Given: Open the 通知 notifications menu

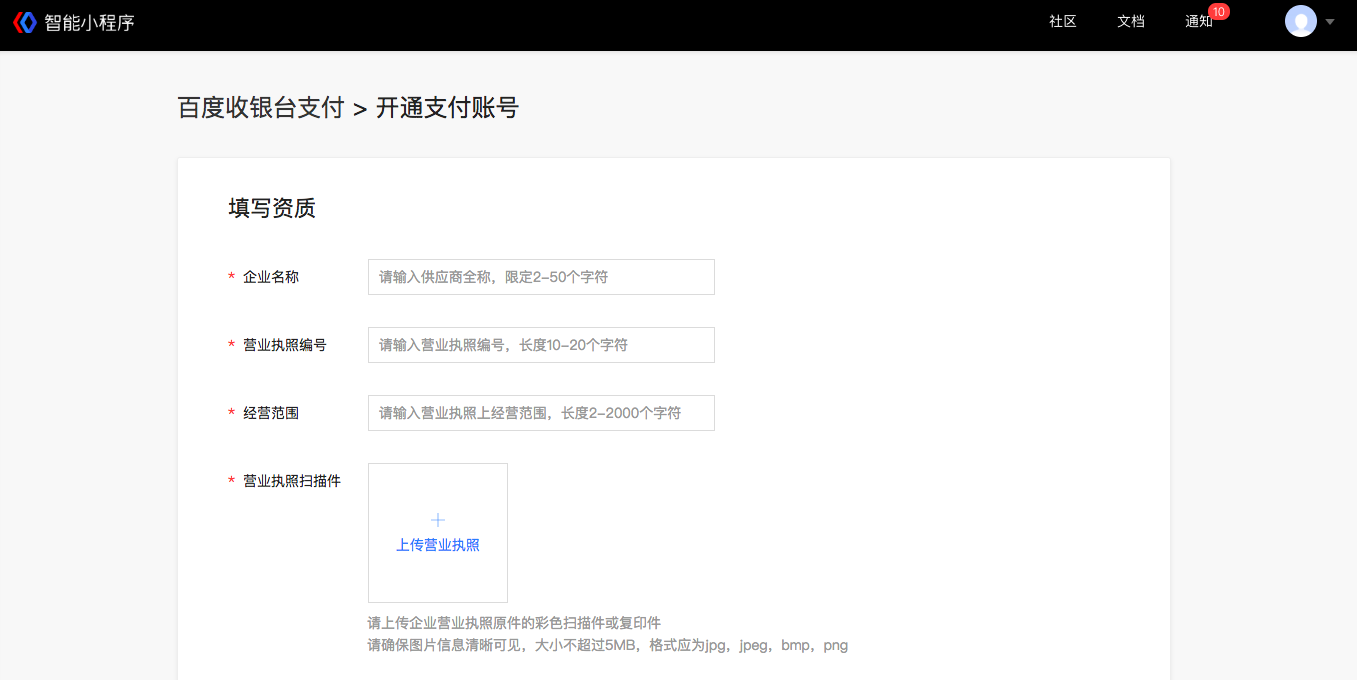Looking at the screenshot, I should point(1199,21).
